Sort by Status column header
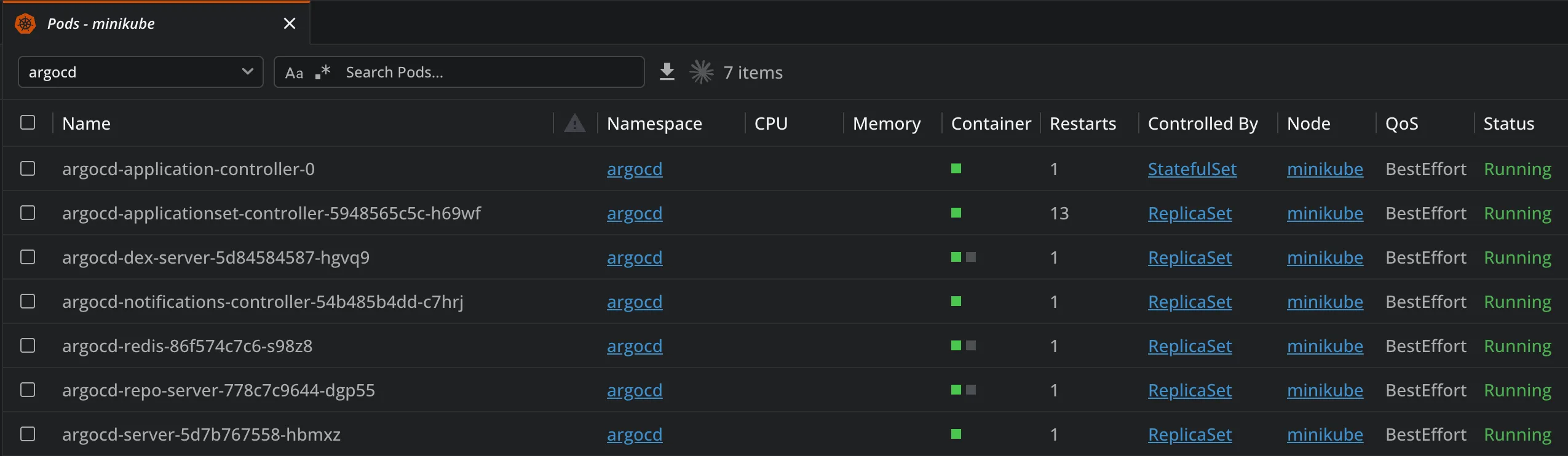The image size is (1568, 456). [x=1509, y=124]
